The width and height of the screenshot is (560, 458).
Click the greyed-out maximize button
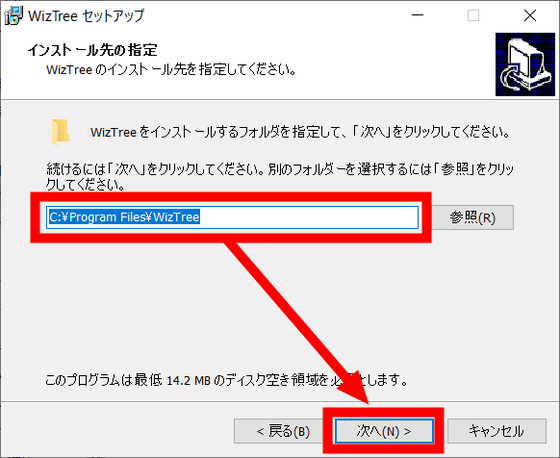click(473, 15)
